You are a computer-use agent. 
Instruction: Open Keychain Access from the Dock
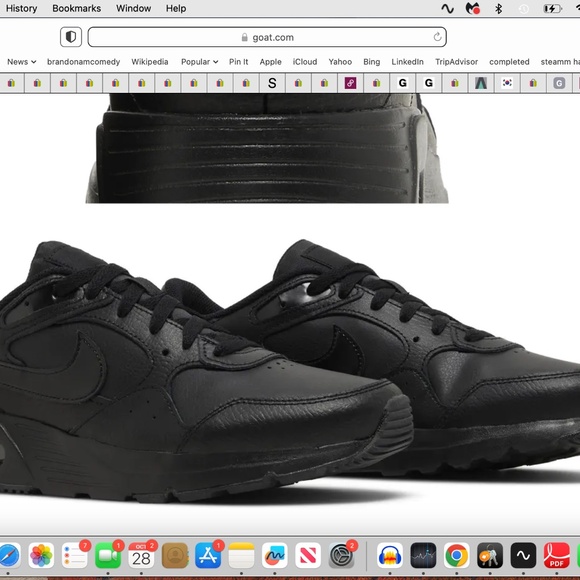tap(490, 555)
